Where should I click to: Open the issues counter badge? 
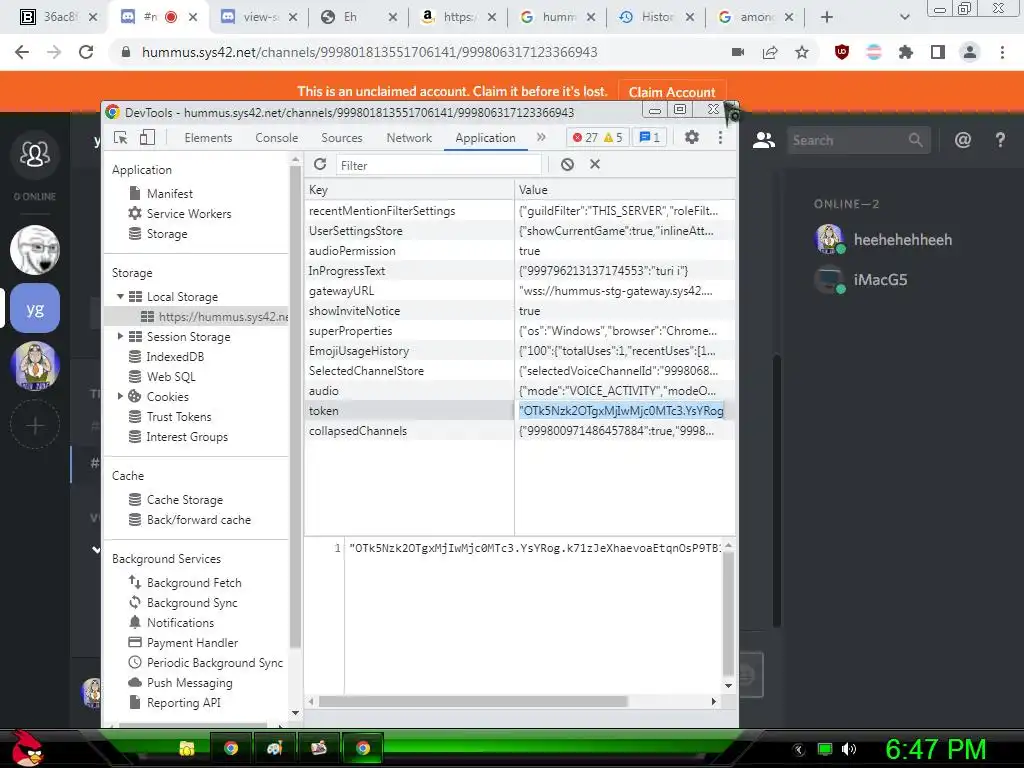(x=650, y=137)
